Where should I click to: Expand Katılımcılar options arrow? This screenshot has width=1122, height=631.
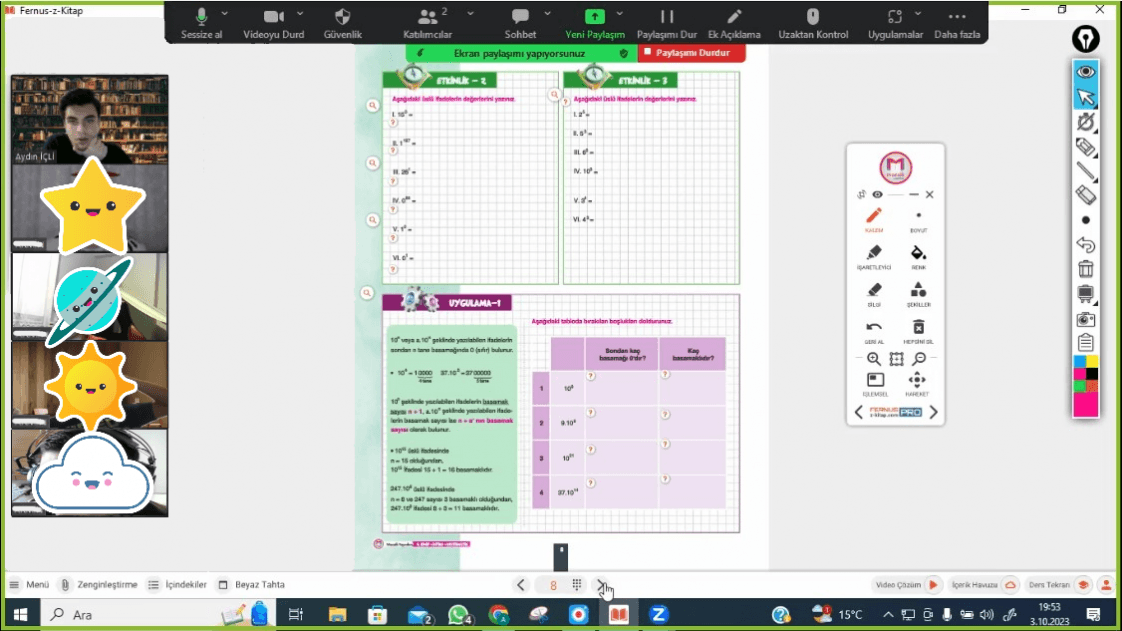470,14
